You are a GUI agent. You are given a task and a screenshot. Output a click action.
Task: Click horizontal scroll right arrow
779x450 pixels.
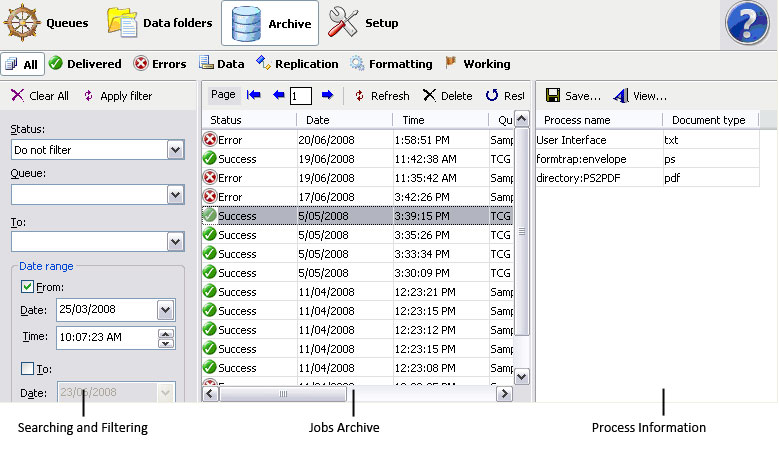pos(504,393)
